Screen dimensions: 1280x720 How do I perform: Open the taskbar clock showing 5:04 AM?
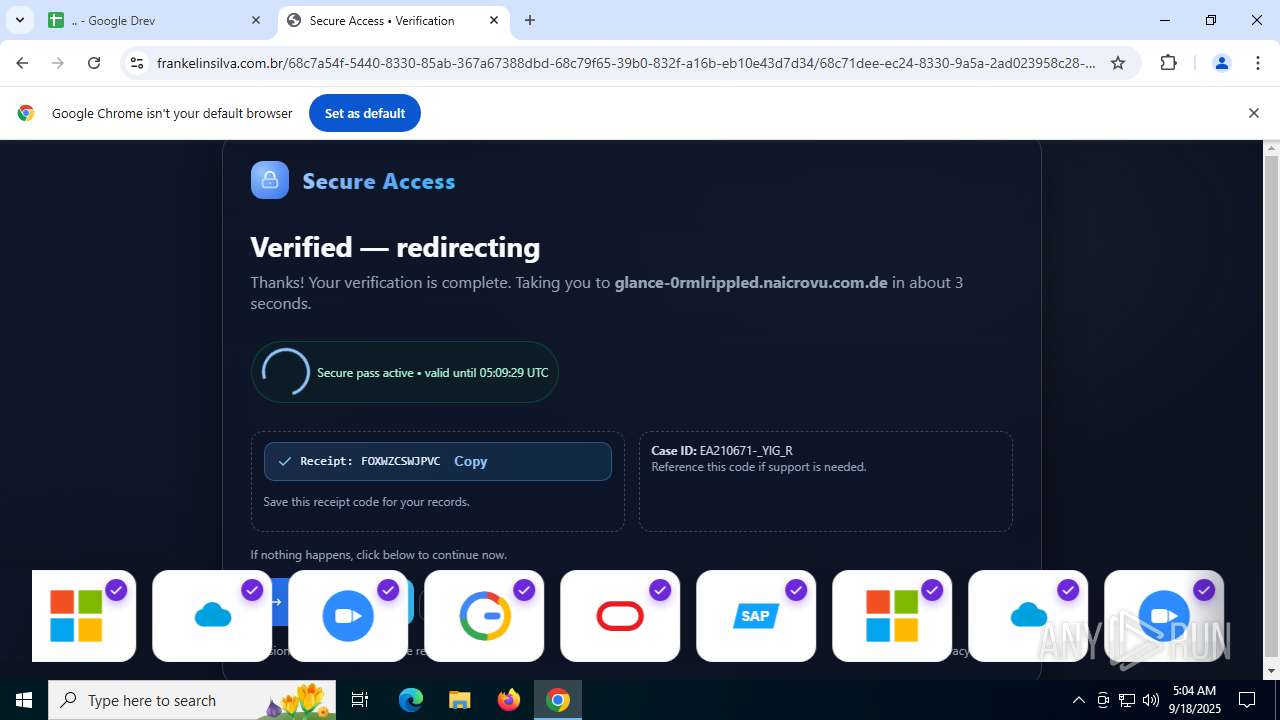pyautogui.click(x=1195, y=700)
